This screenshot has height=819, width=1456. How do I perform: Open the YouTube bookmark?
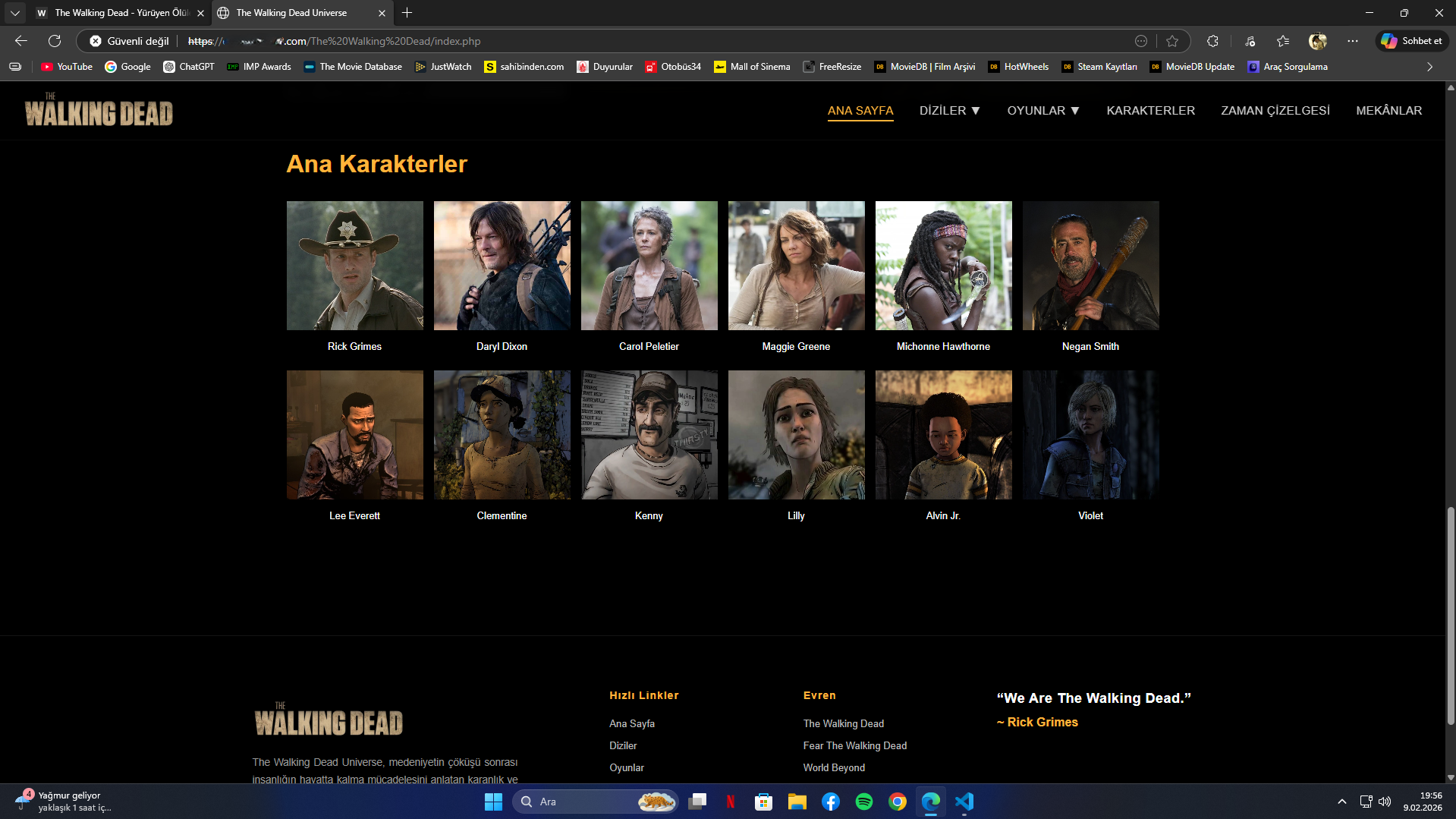point(67,67)
